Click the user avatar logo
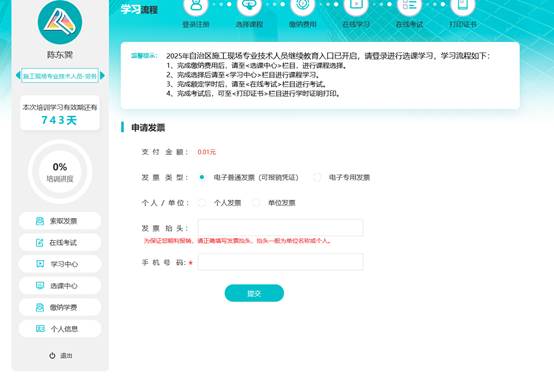The height and width of the screenshot is (381, 554). 60,22
